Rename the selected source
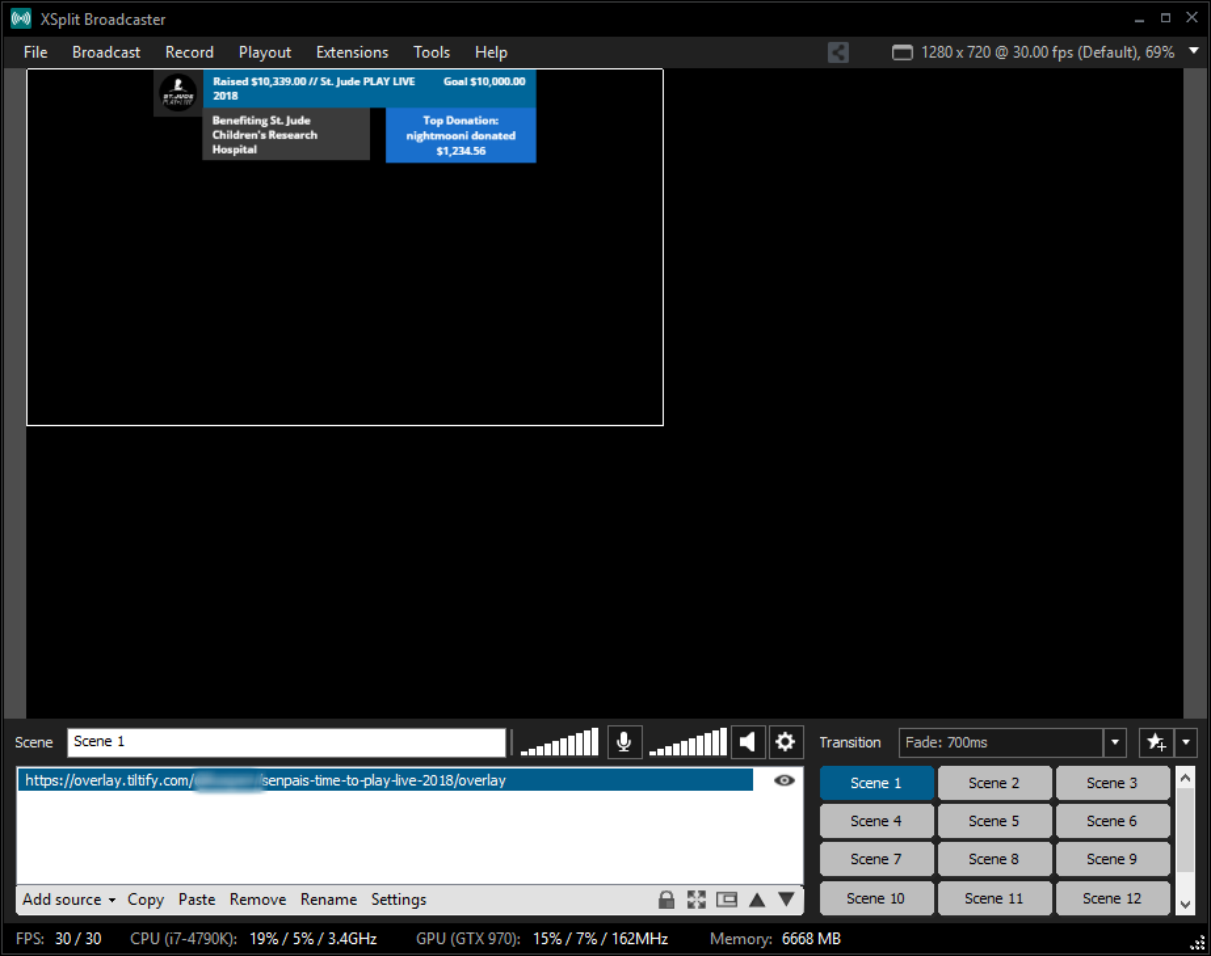Viewport: 1211px width, 956px height. 328,899
